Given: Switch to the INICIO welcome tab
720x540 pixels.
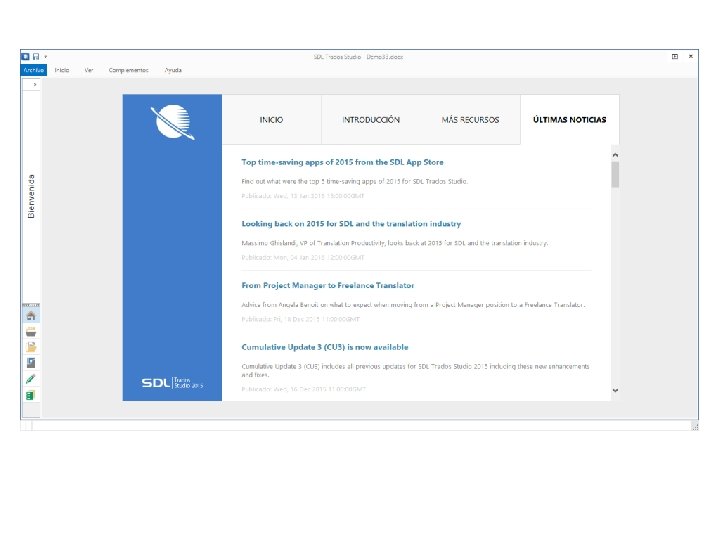Looking at the screenshot, I should pyautogui.click(x=271, y=120).
